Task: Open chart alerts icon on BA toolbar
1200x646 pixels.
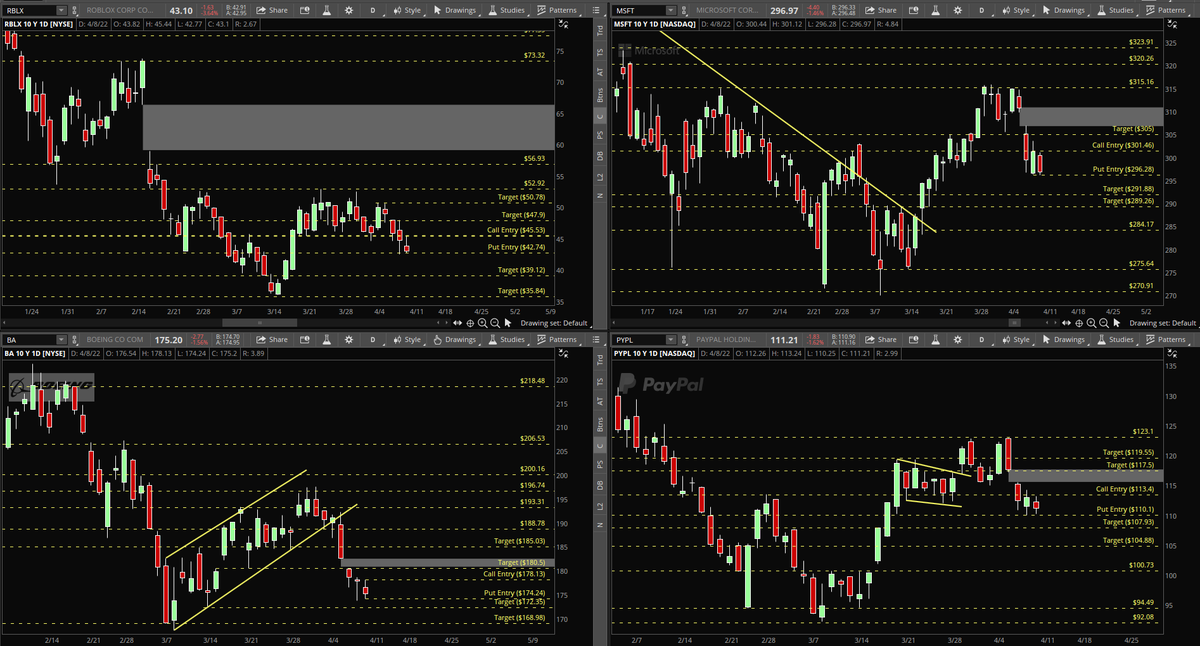Action: 305,339
